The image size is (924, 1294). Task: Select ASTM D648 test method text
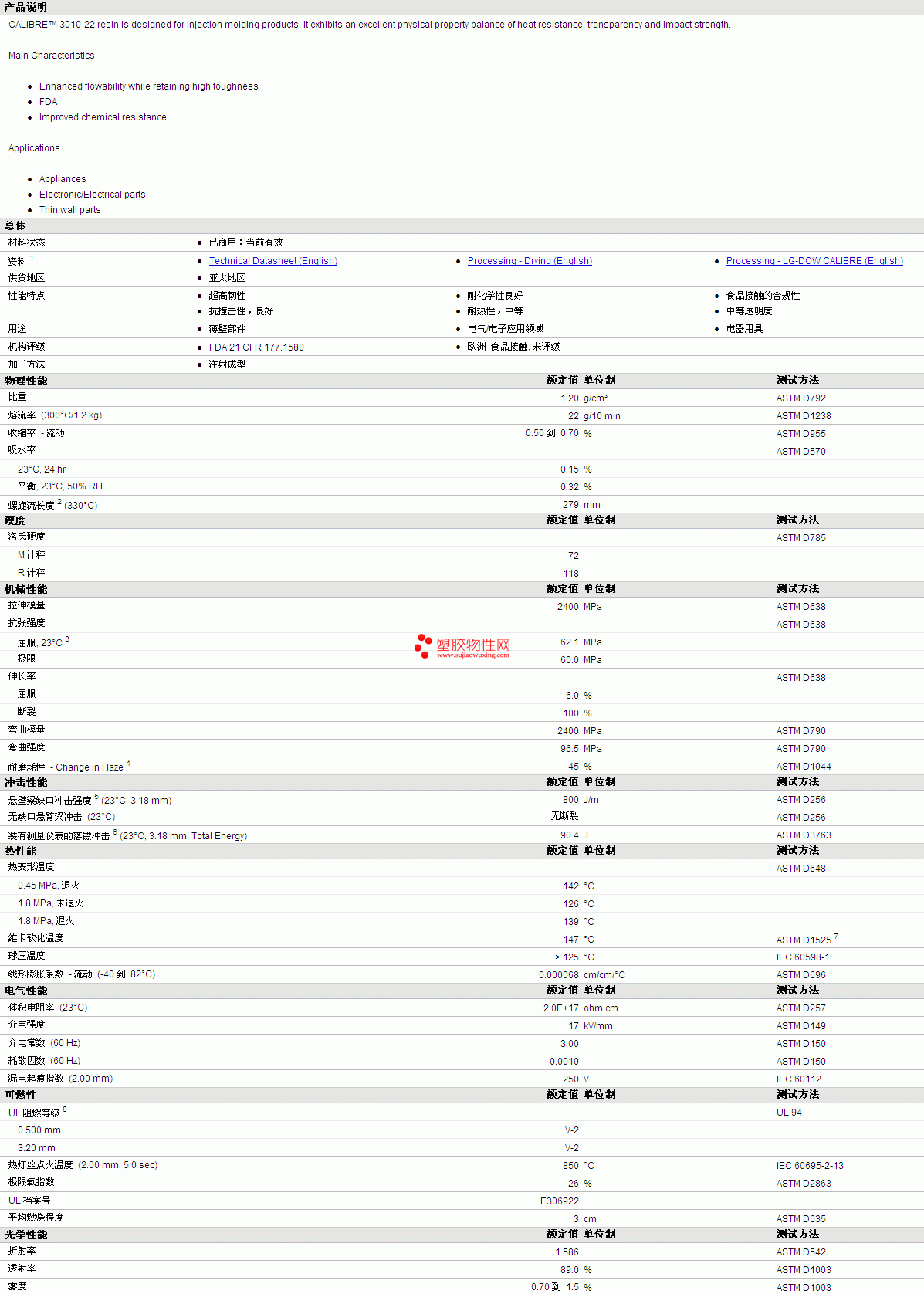tap(801, 869)
